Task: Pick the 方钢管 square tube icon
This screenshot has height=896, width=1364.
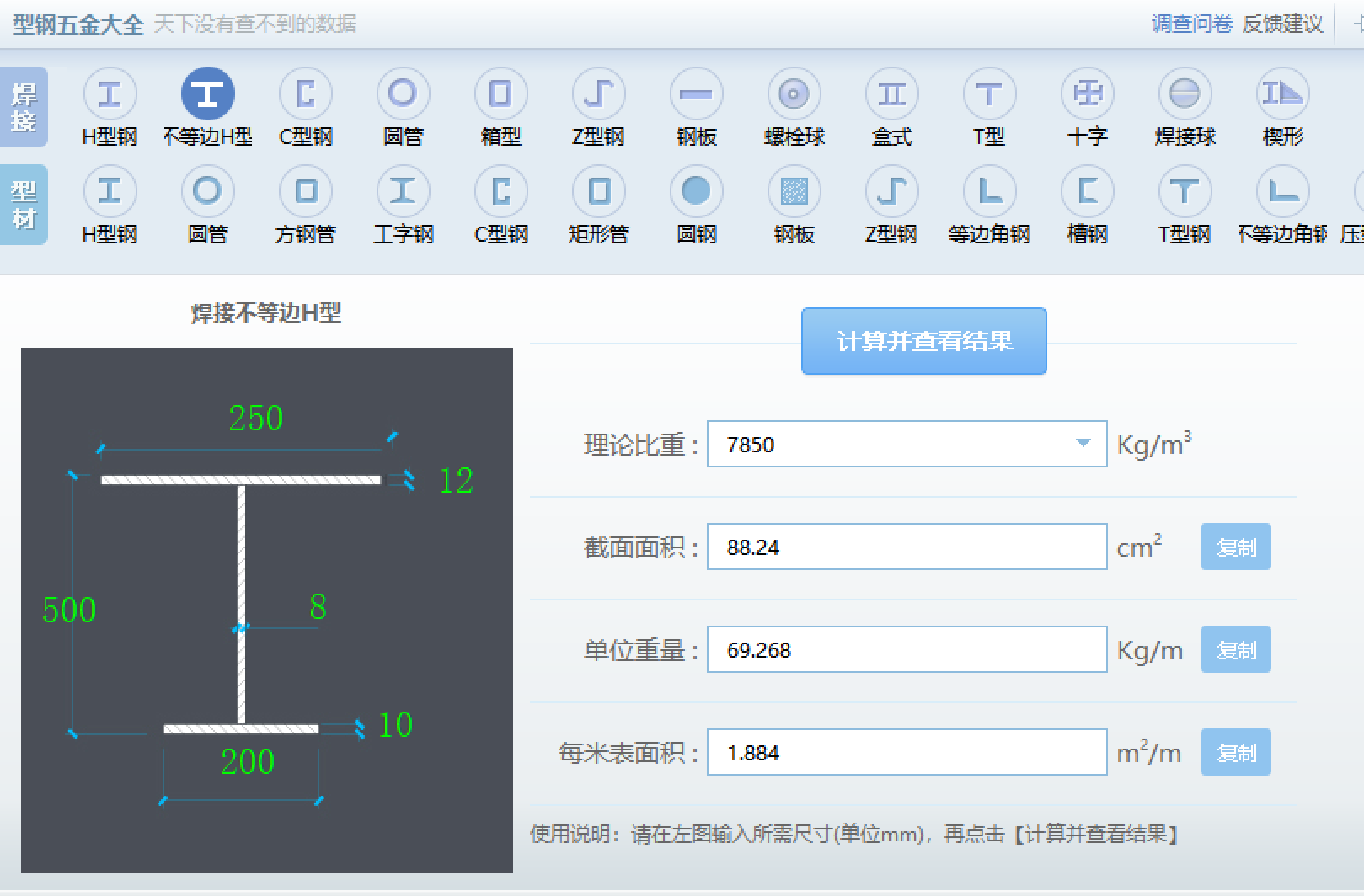Action: click(306, 191)
